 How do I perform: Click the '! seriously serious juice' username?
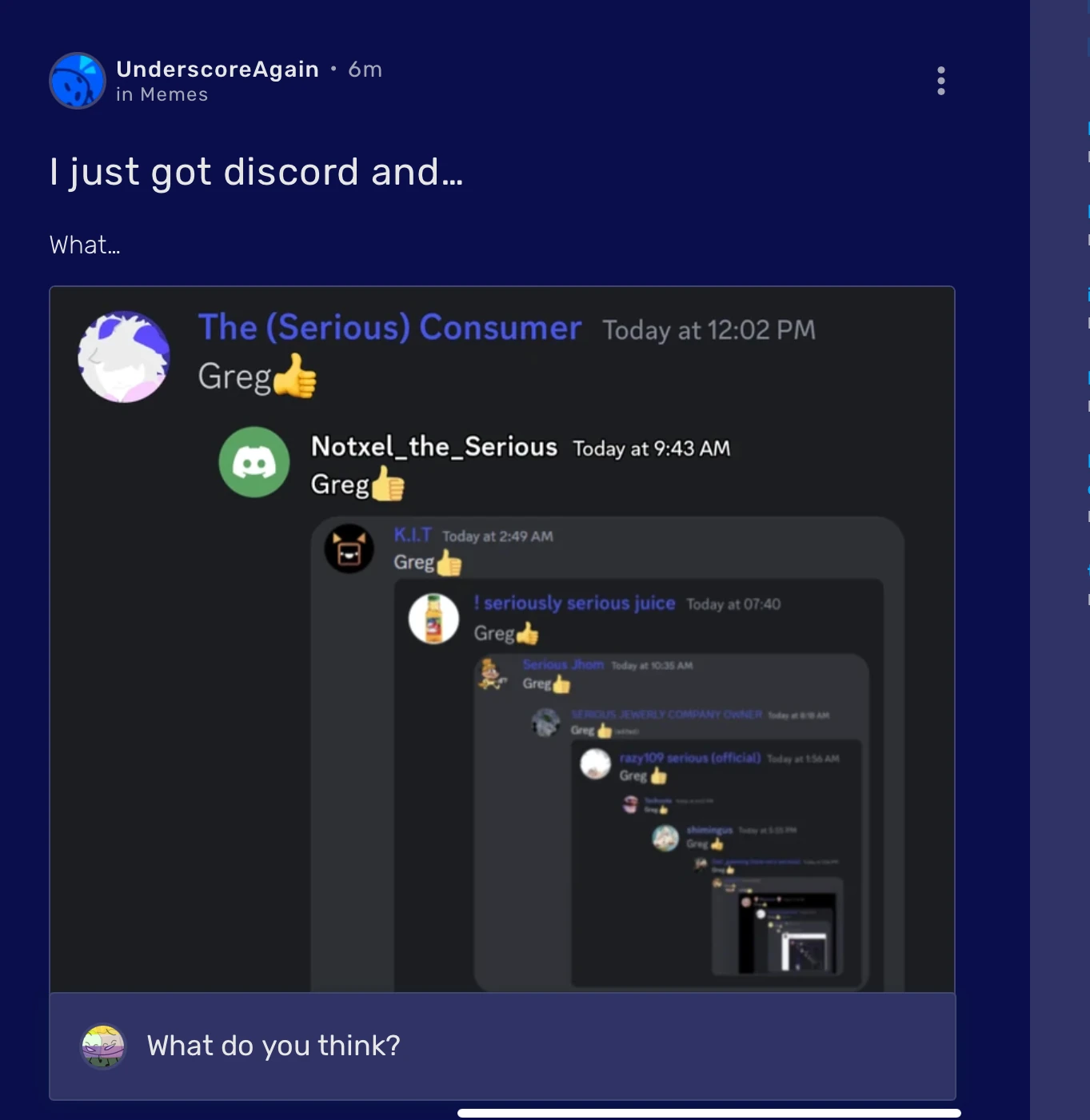point(575,603)
